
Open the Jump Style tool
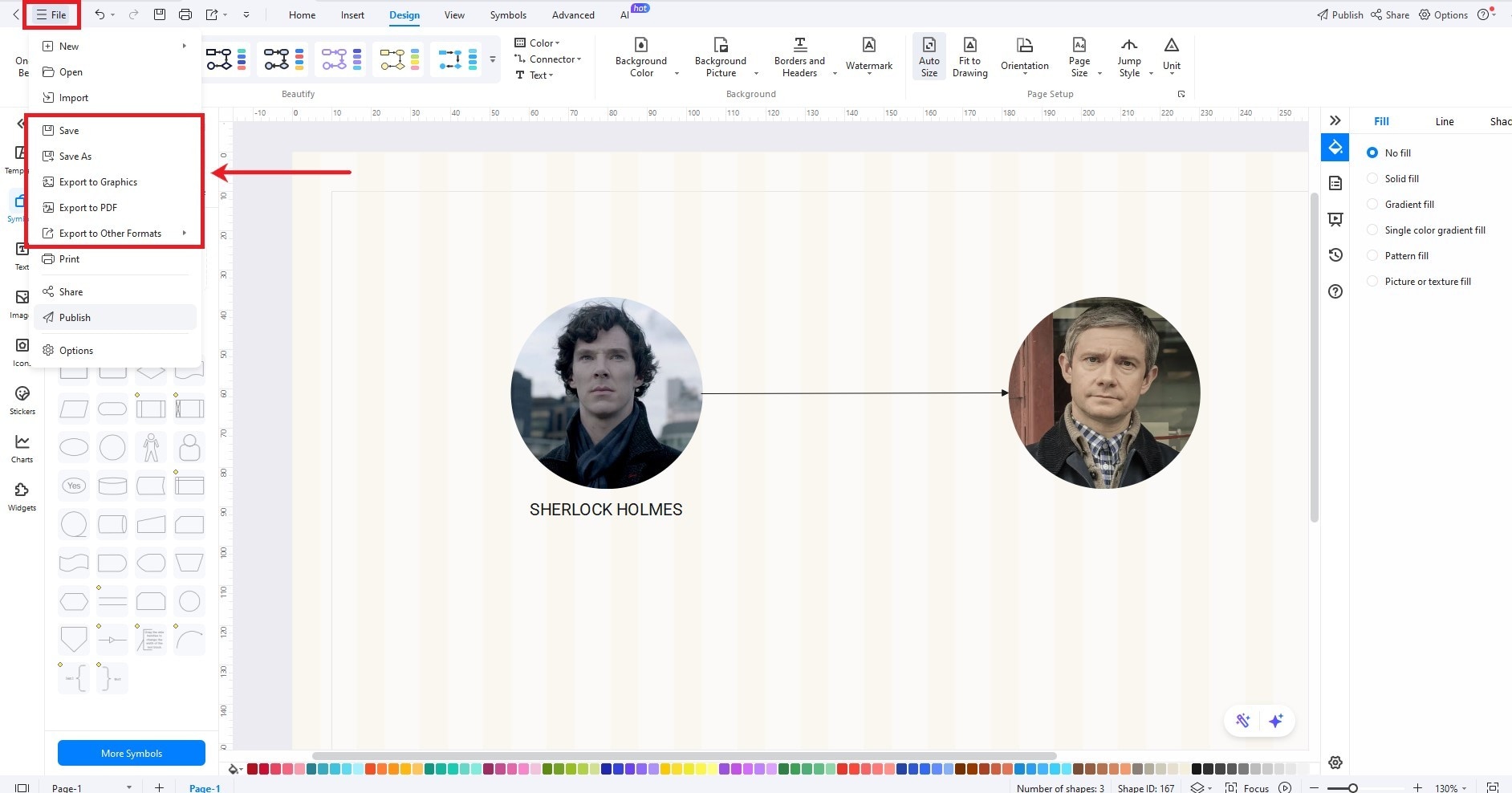click(x=1129, y=57)
